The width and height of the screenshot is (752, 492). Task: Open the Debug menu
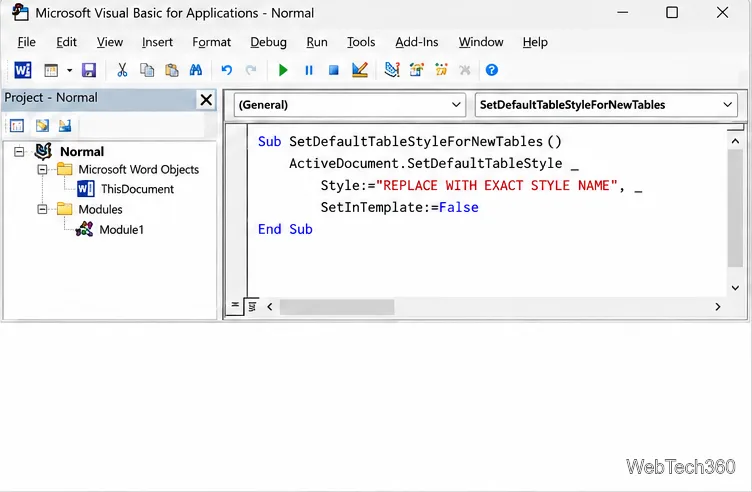click(x=269, y=42)
